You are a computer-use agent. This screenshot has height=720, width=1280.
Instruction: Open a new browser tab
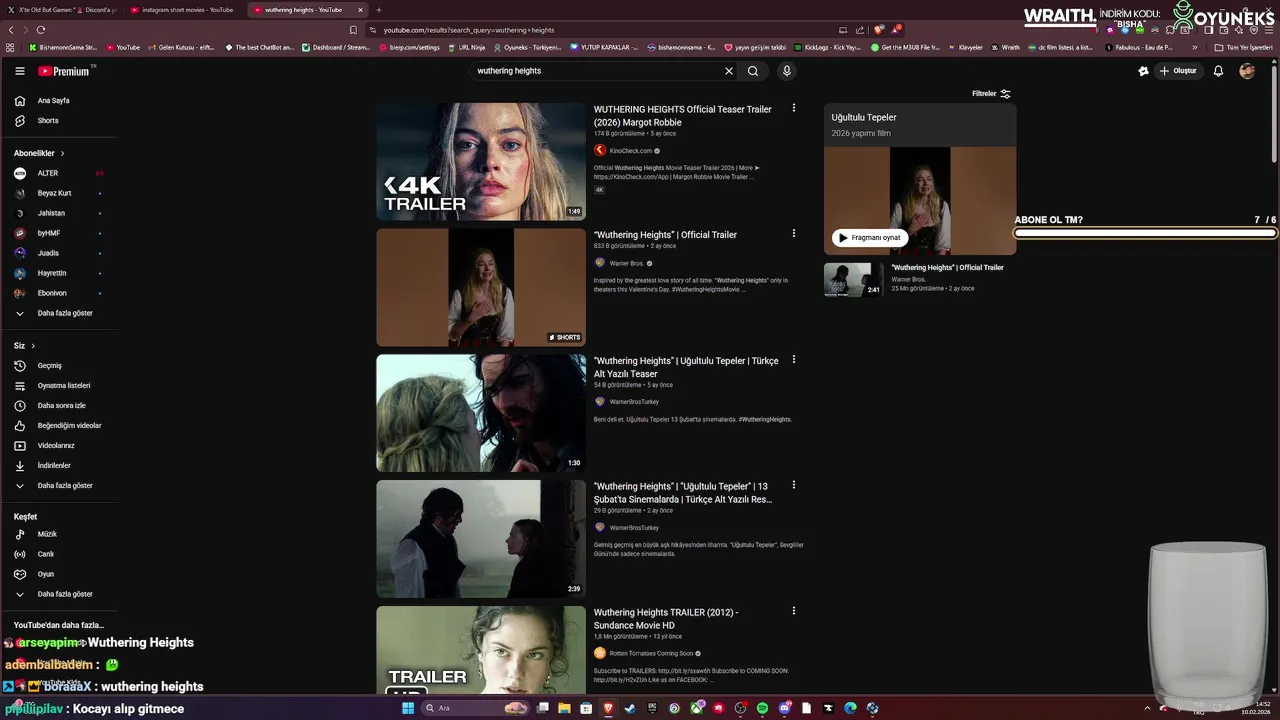pyautogui.click(x=379, y=10)
